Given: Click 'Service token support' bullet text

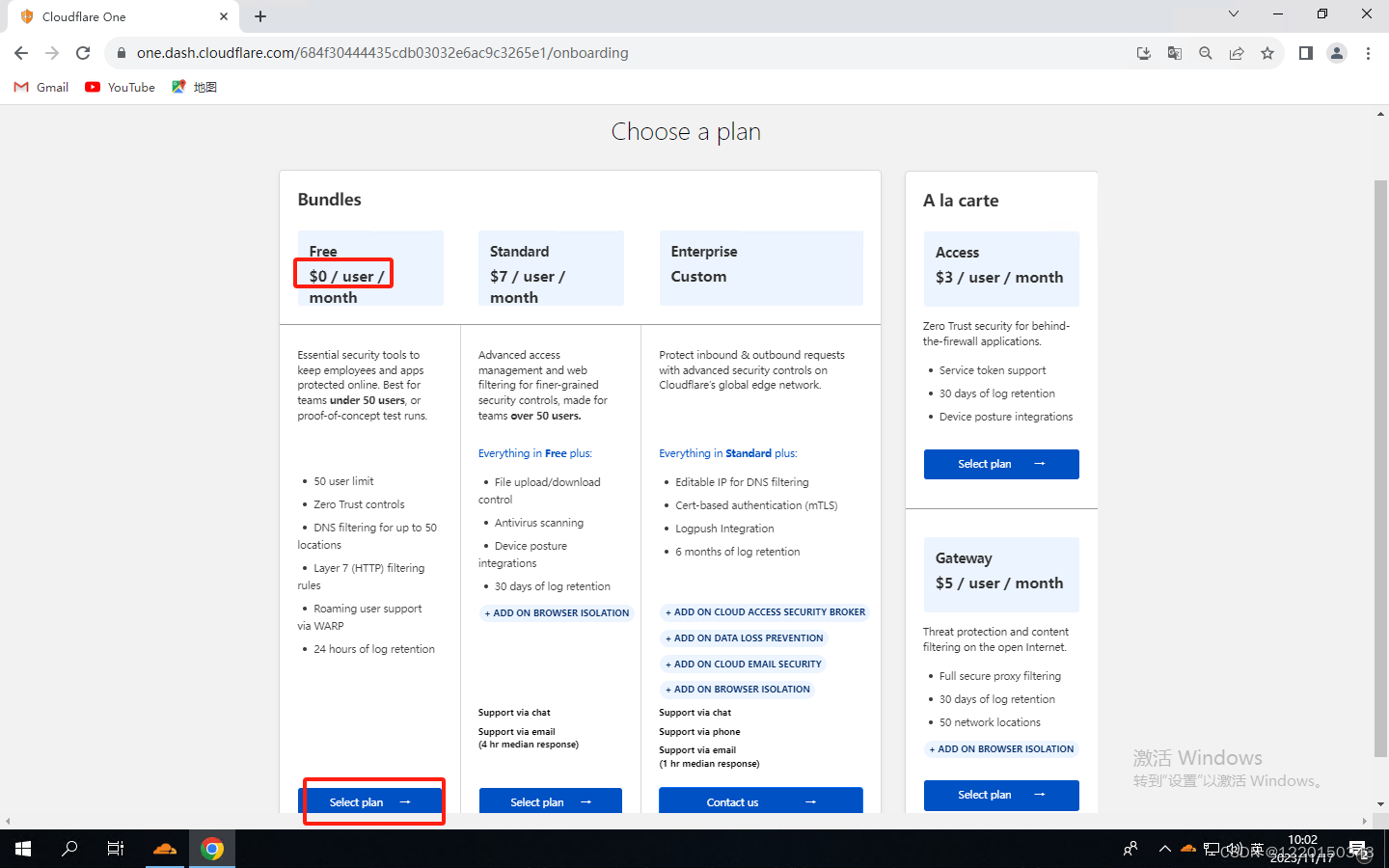Looking at the screenshot, I should pyautogui.click(x=993, y=370).
